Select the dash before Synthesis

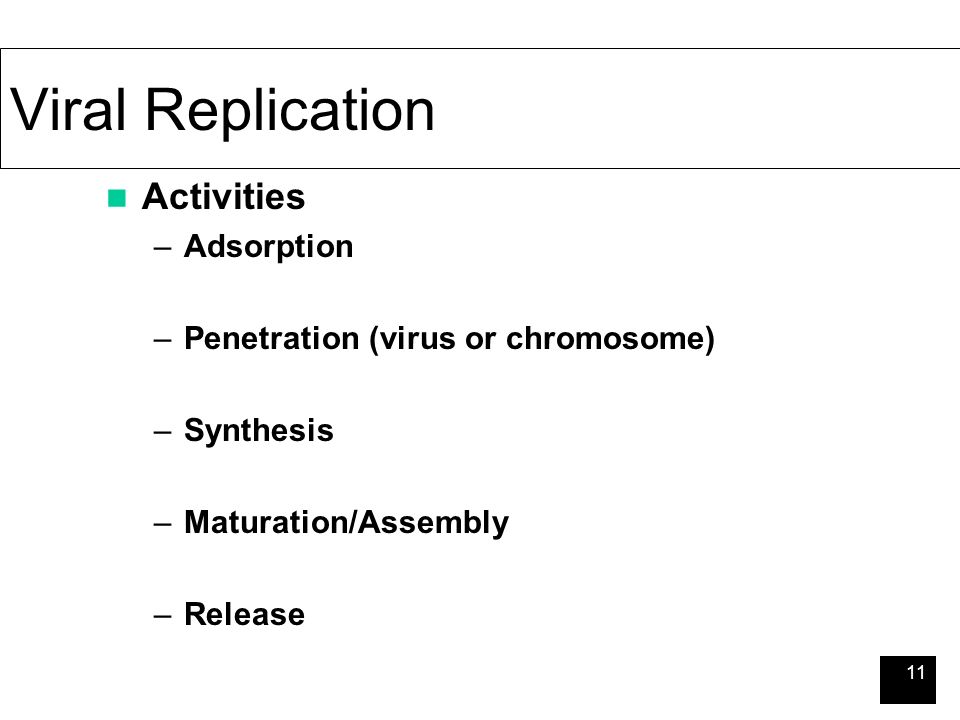(162, 432)
